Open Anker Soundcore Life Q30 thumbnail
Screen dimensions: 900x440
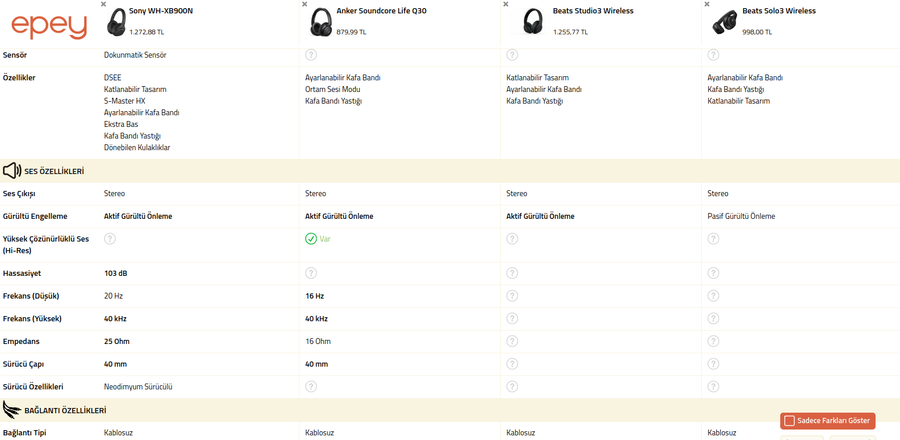coord(321,22)
